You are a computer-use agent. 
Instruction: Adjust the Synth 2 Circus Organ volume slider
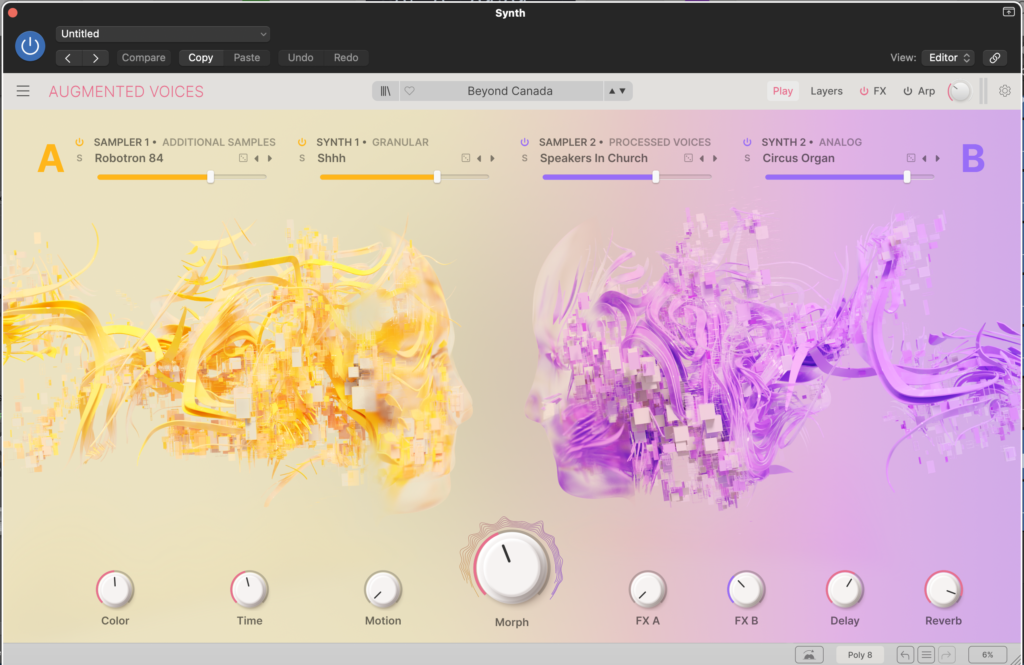click(x=907, y=177)
